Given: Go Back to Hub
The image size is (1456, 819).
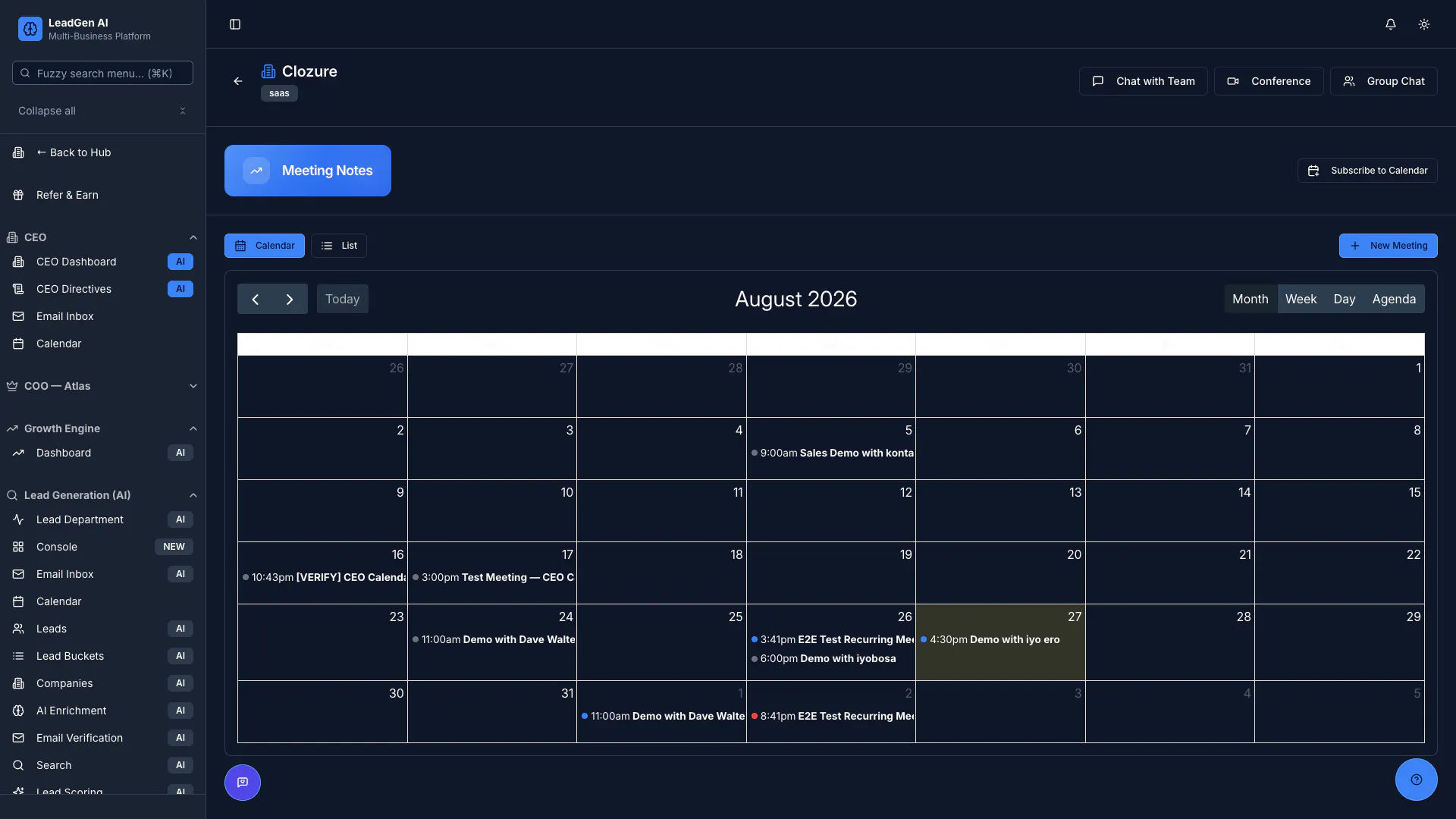Looking at the screenshot, I should tap(102, 152).
